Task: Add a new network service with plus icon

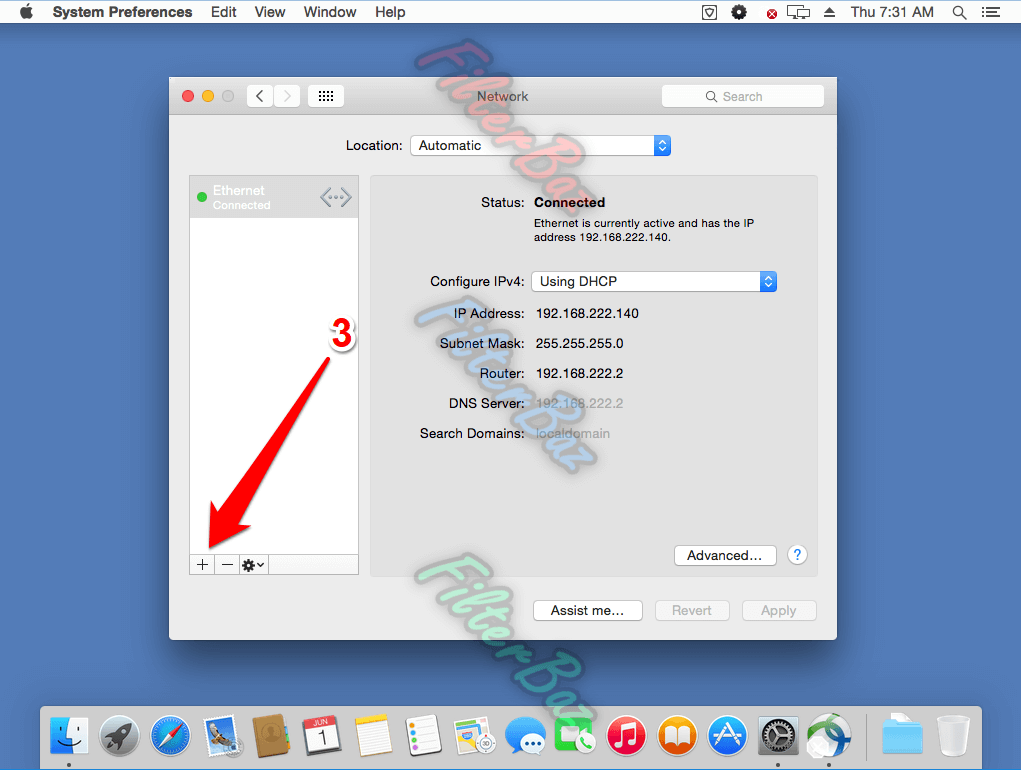Action: tap(201, 563)
